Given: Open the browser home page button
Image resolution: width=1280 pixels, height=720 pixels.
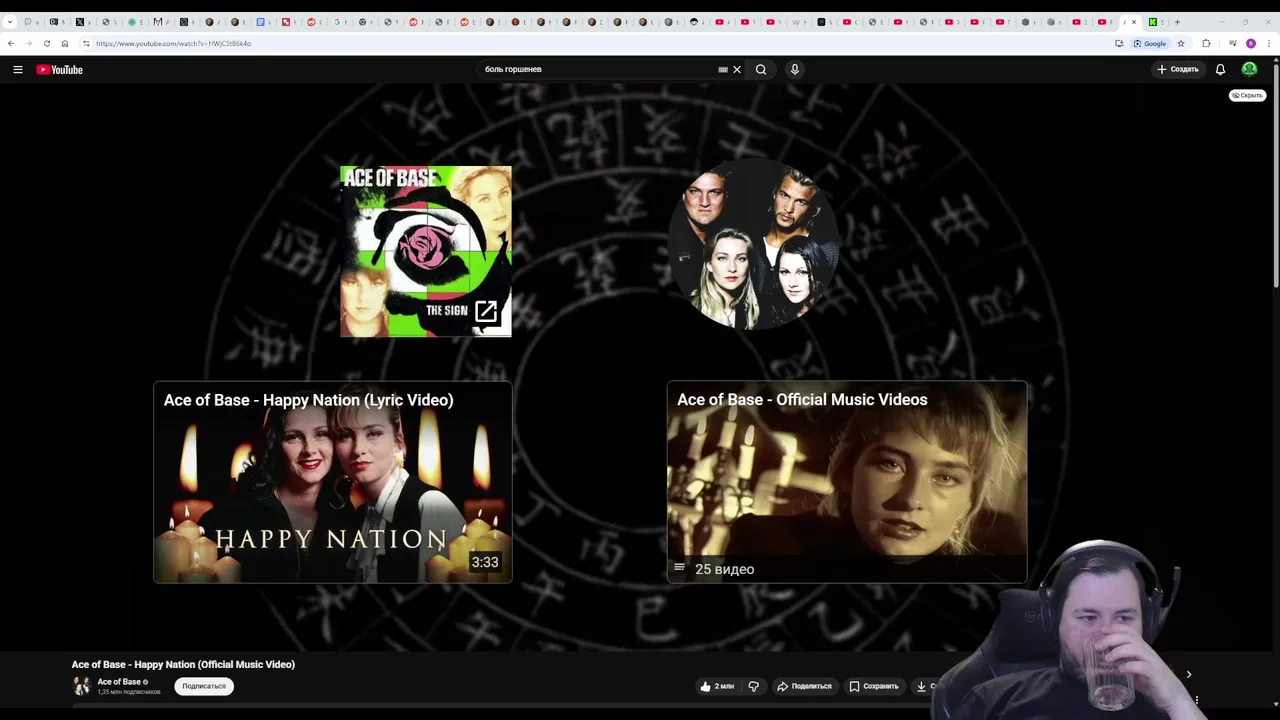Looking at the screenshot, I should (65, 43).
